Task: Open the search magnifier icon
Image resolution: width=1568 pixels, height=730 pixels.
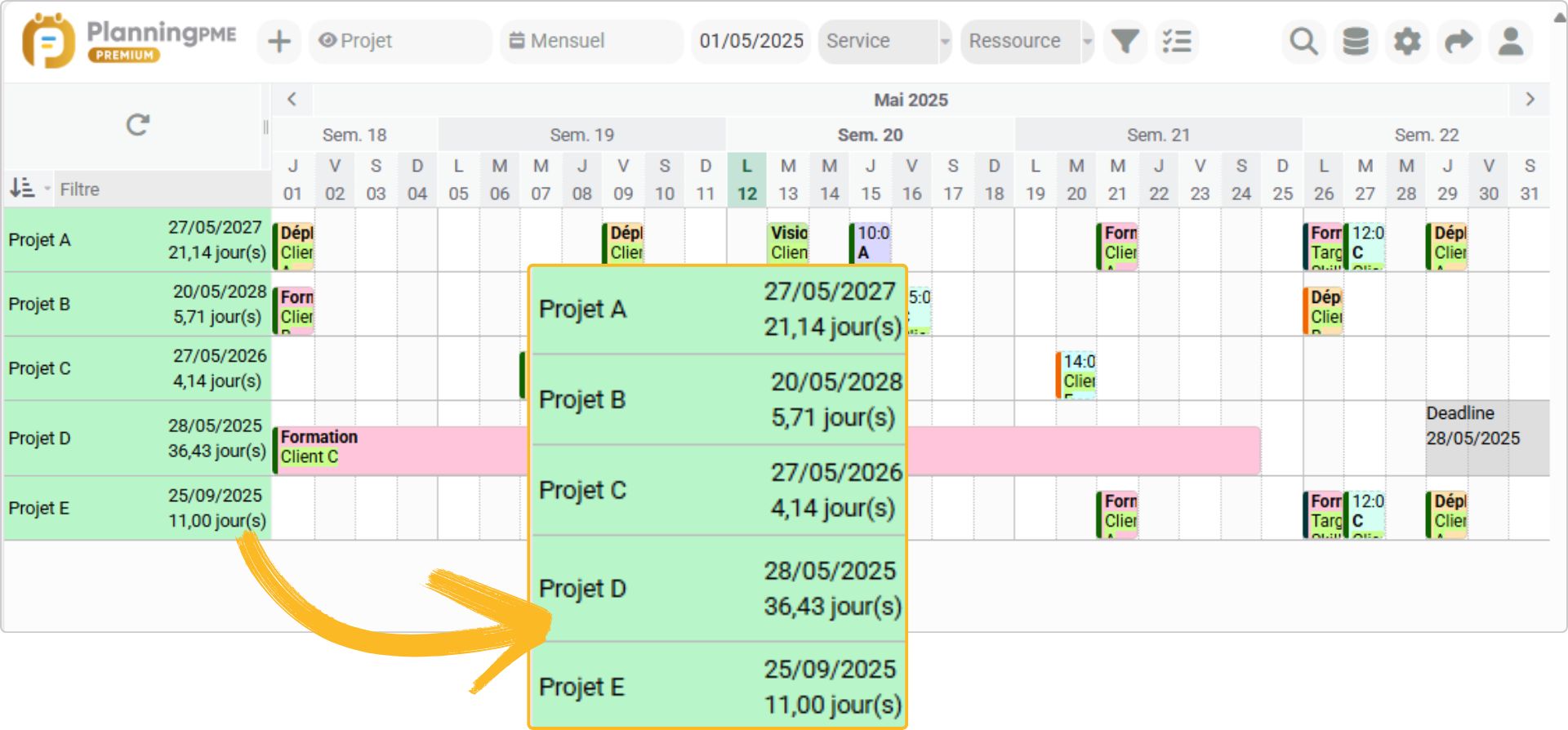Action: click(1303, 41)
